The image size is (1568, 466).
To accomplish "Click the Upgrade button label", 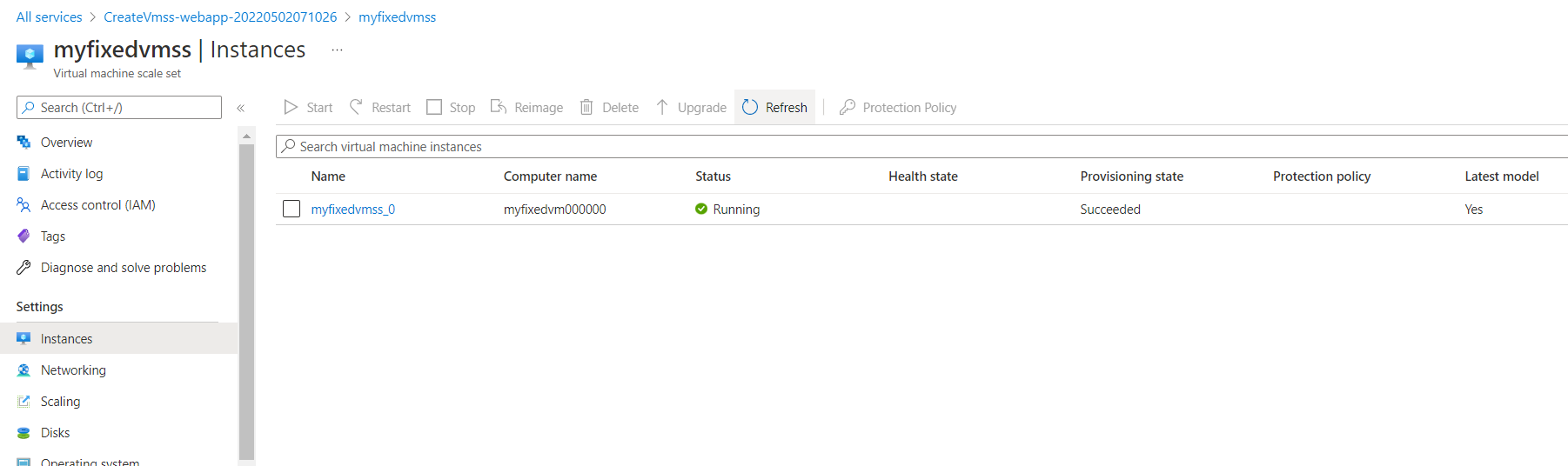I will click(702, 108).
